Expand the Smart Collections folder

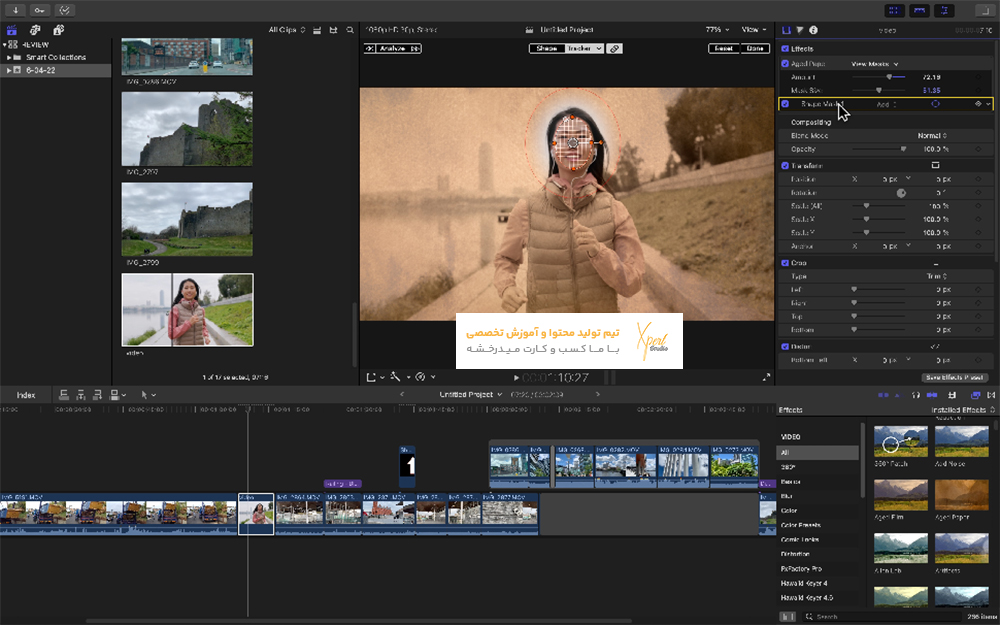click(9, 57)
